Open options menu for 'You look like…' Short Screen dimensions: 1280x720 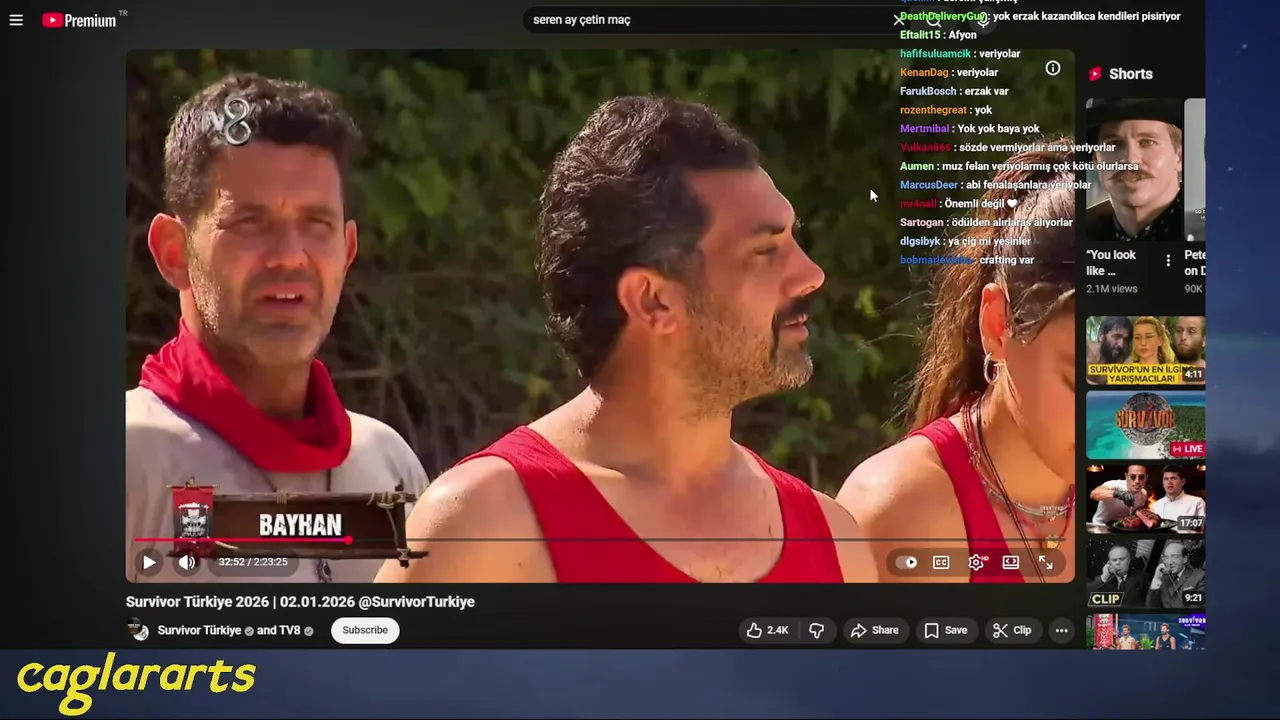(x=1168, y=261)
